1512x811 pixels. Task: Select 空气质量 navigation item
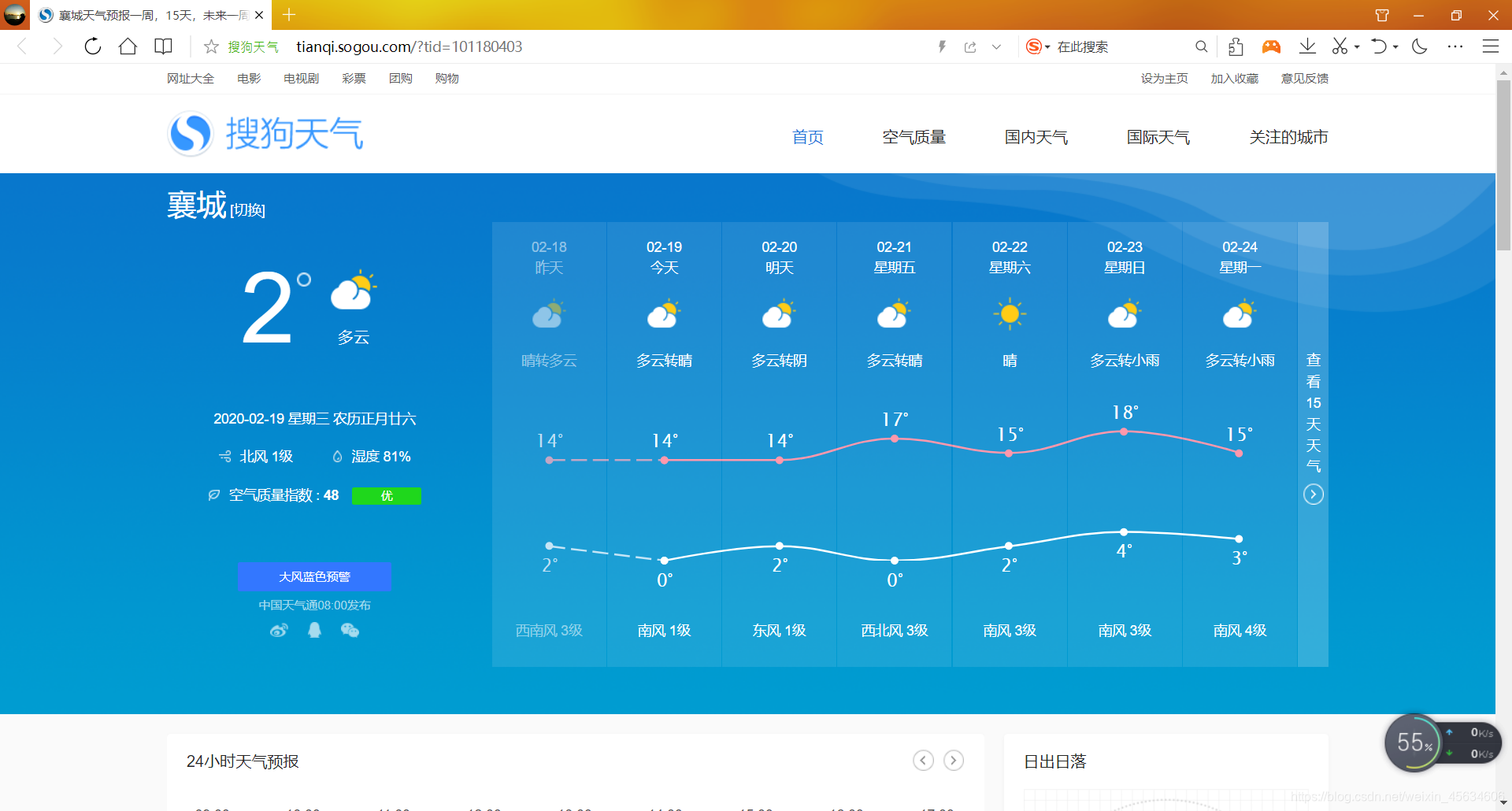(x=913, y=137)
